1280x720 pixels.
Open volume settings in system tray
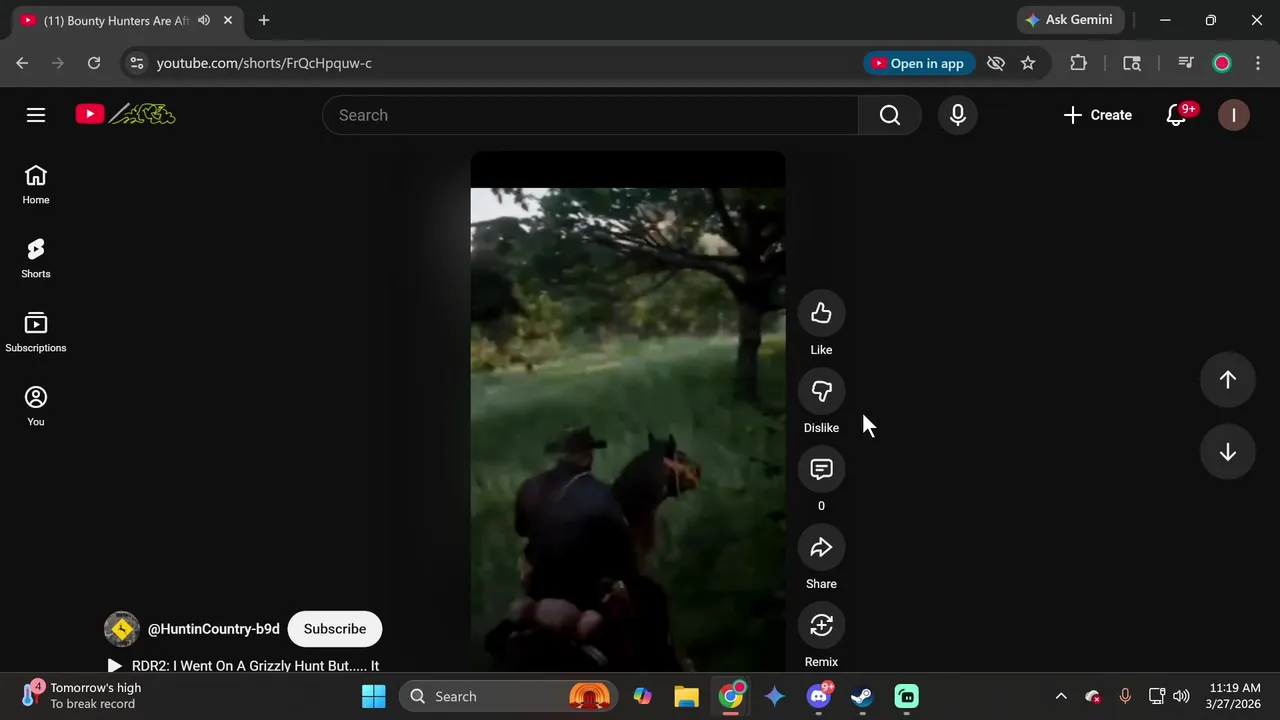click(1181, 696)
